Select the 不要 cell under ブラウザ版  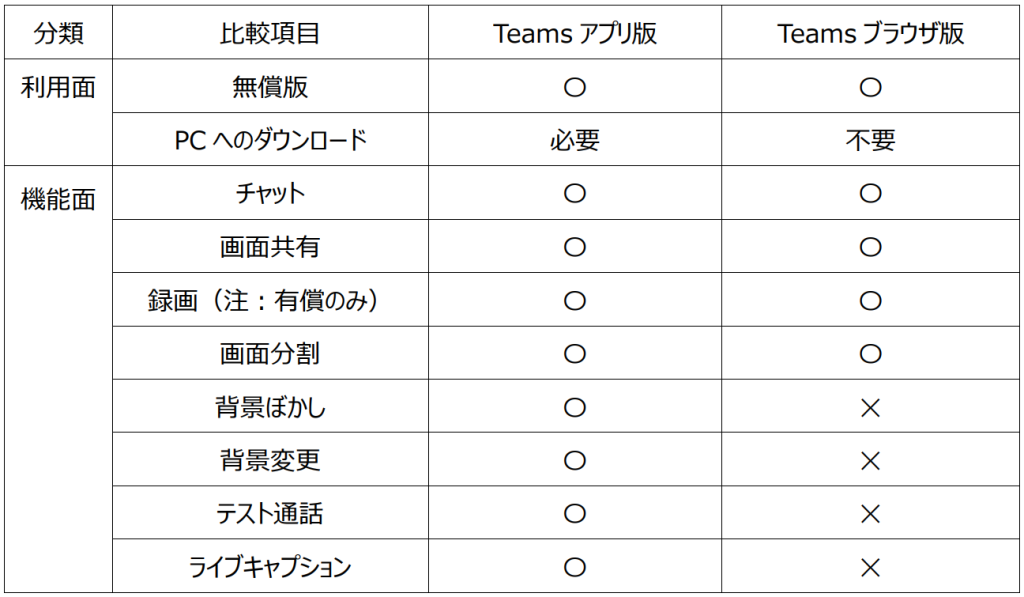pos(871,140)
